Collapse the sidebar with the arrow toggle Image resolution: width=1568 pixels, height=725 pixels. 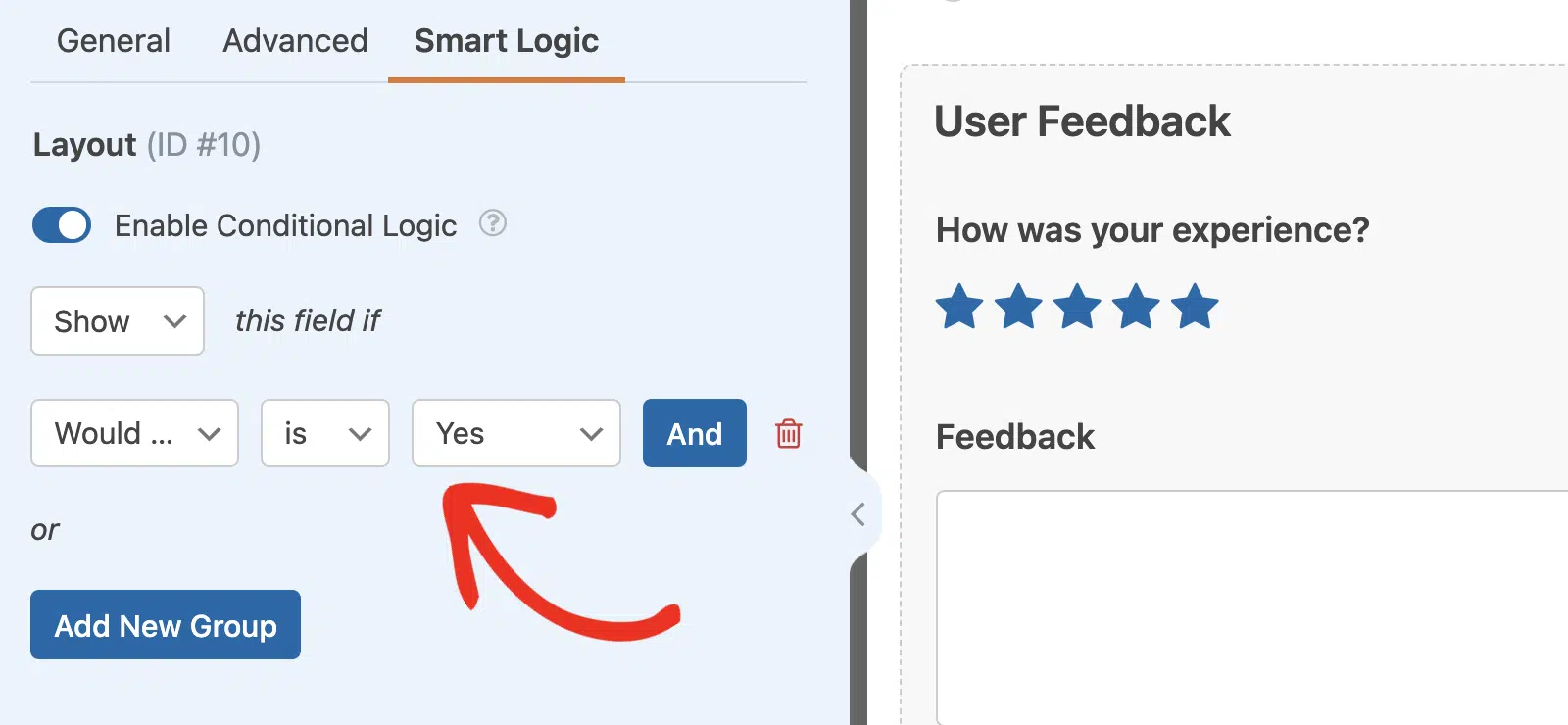(858, 514)
